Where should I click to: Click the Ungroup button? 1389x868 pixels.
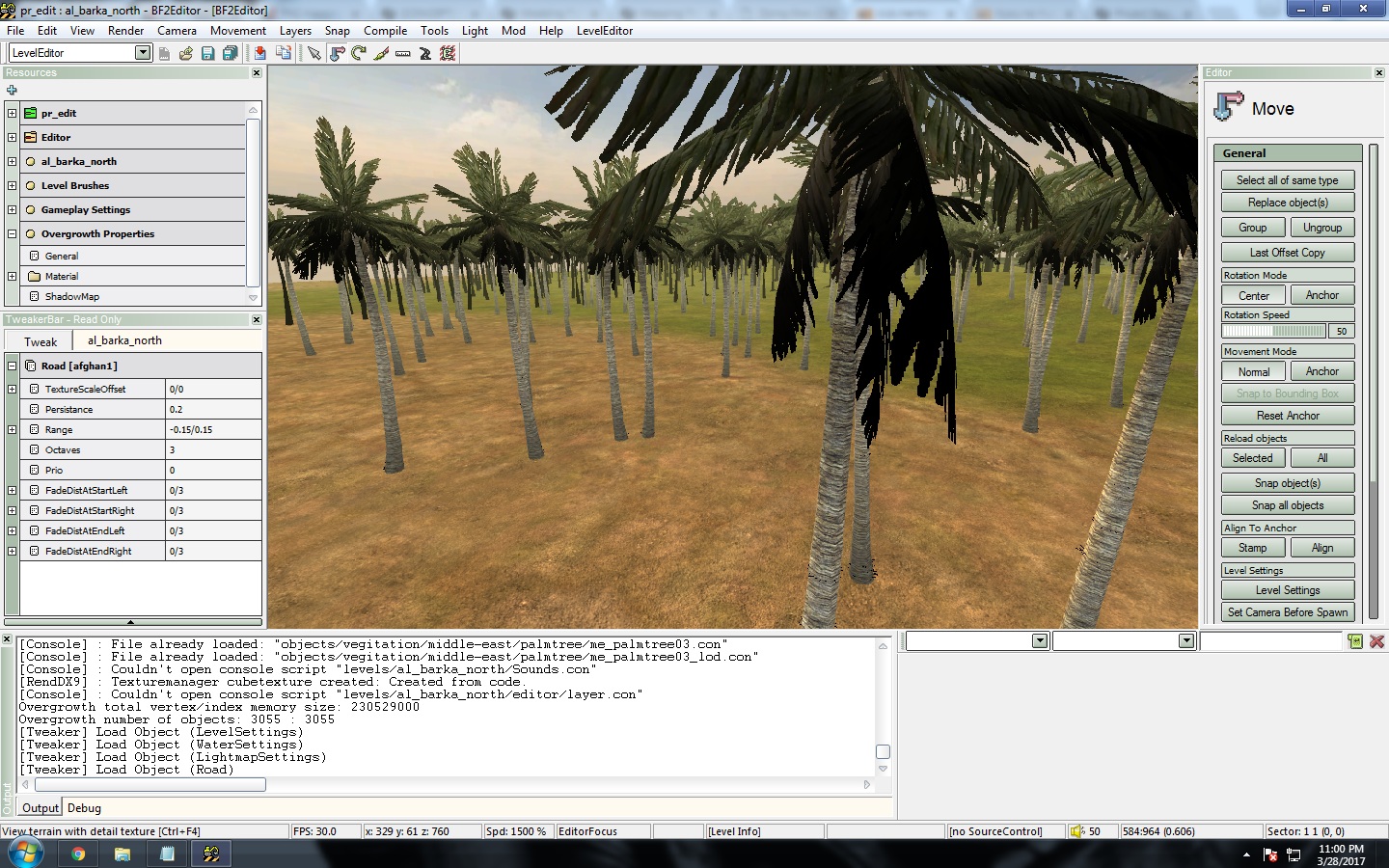point(1321,228)
